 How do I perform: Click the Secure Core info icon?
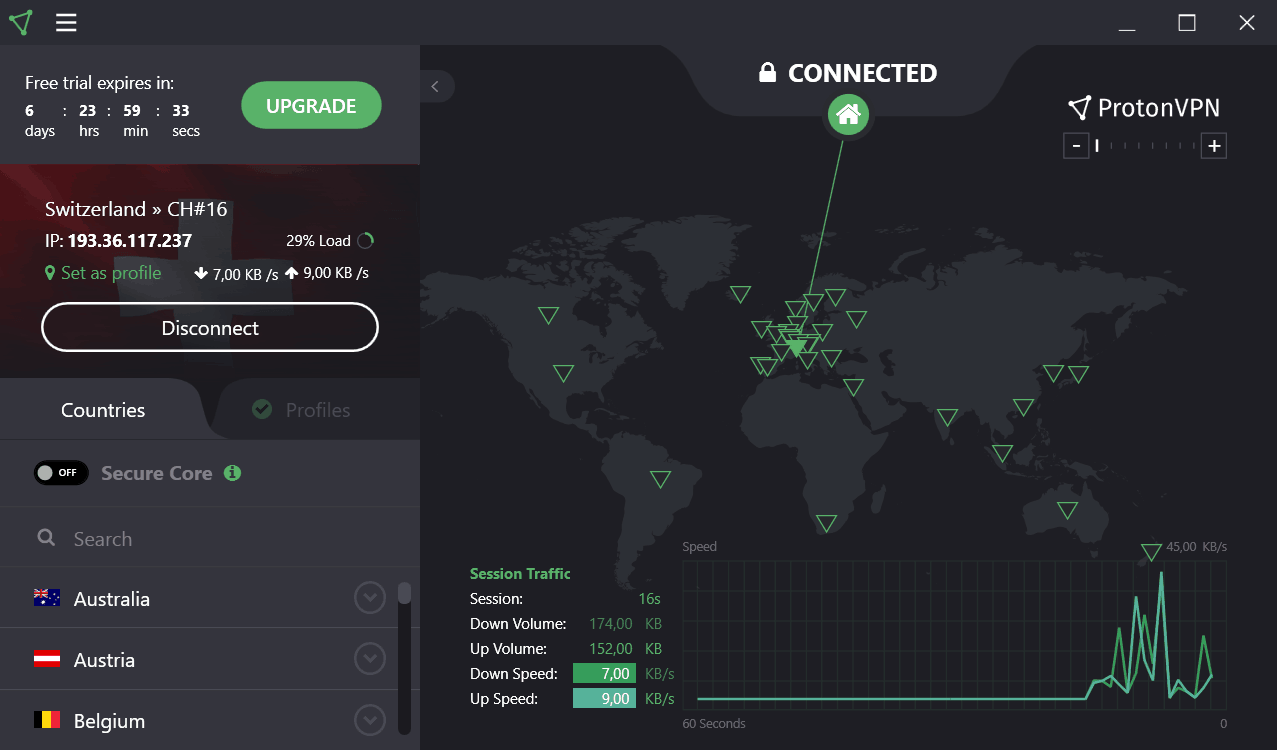coord(232,473)
